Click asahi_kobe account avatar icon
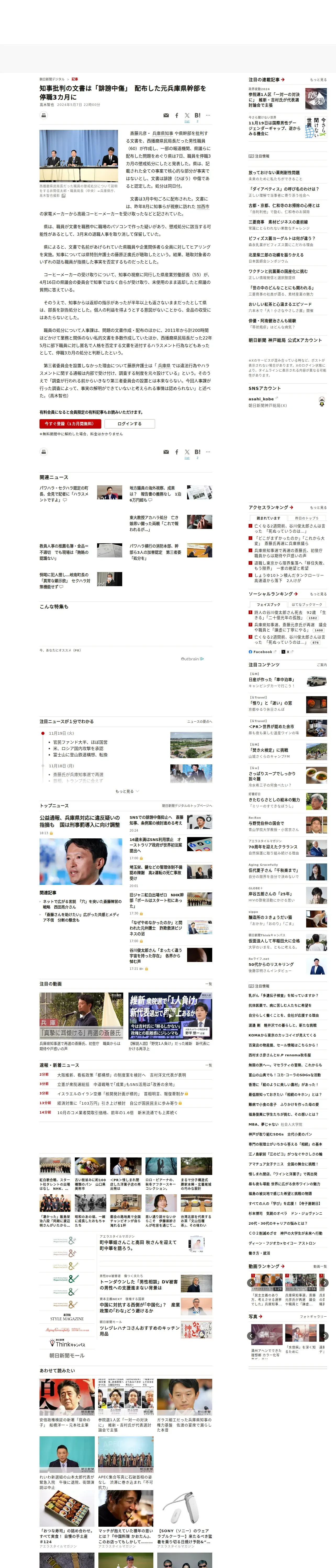The width and height of the screenshot is (336, 1568). (321, 401)
